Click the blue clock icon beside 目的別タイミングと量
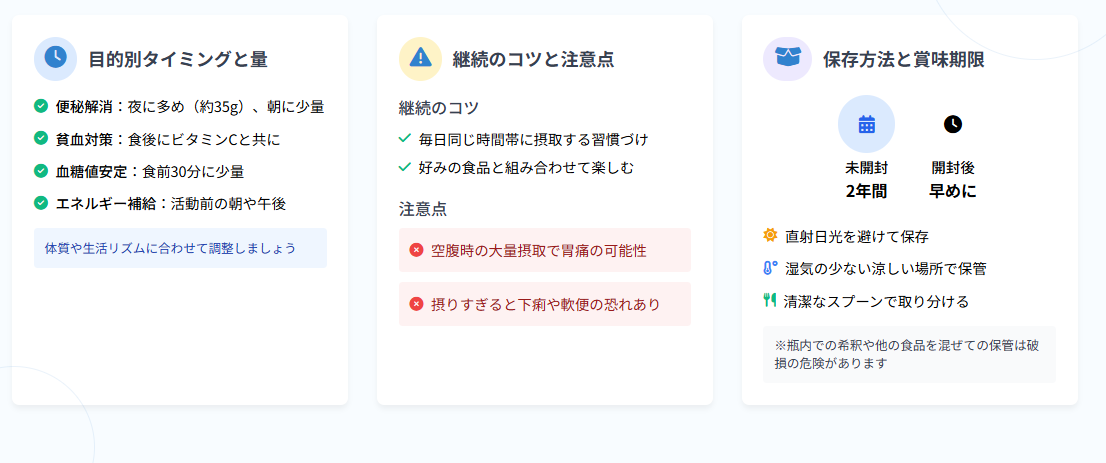The height and width of the screenshot is (463, 1106). pos(56,59)
